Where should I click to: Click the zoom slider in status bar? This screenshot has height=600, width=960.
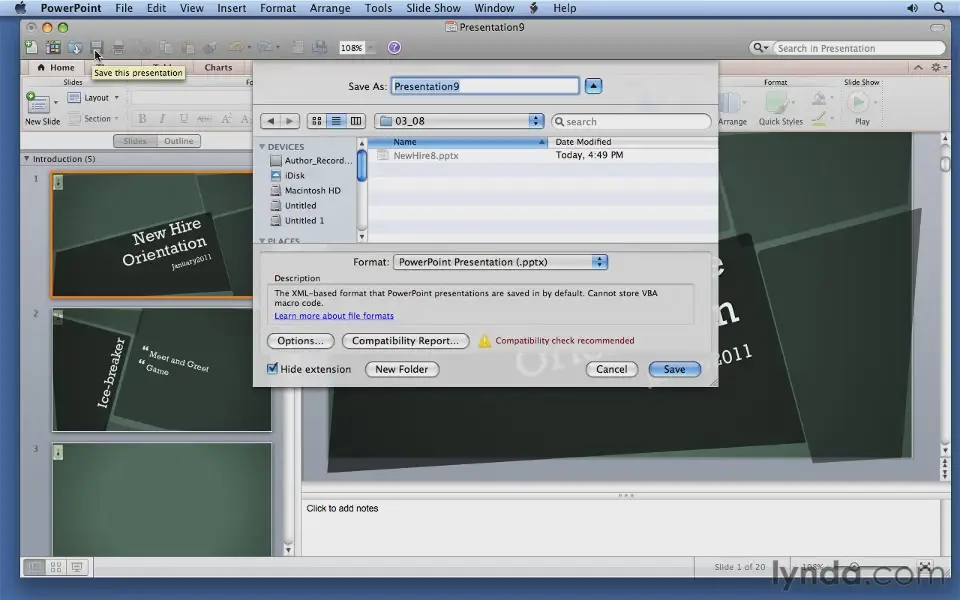(854, 567)
